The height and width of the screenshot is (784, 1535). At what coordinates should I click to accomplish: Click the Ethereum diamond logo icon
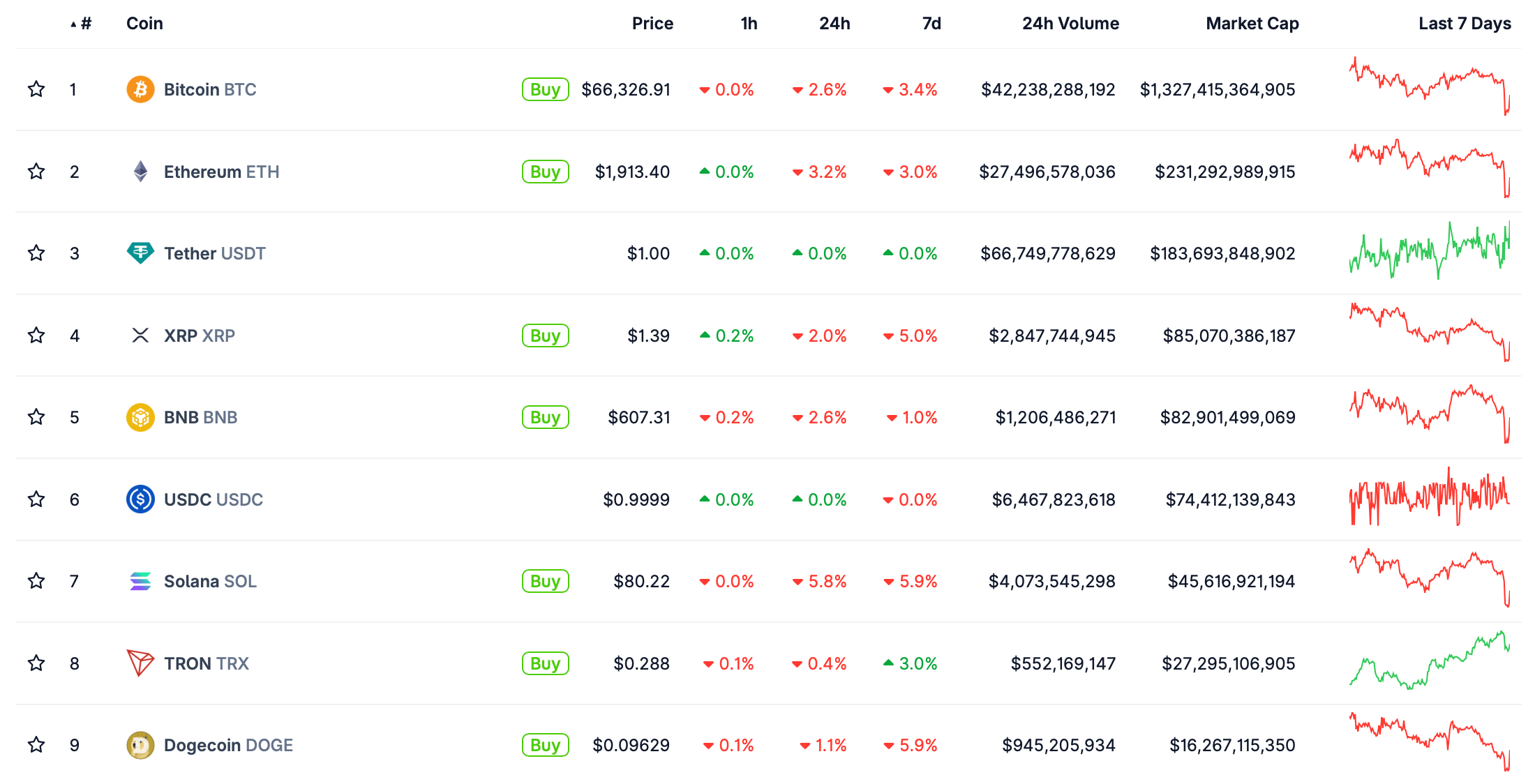point(140,172)
